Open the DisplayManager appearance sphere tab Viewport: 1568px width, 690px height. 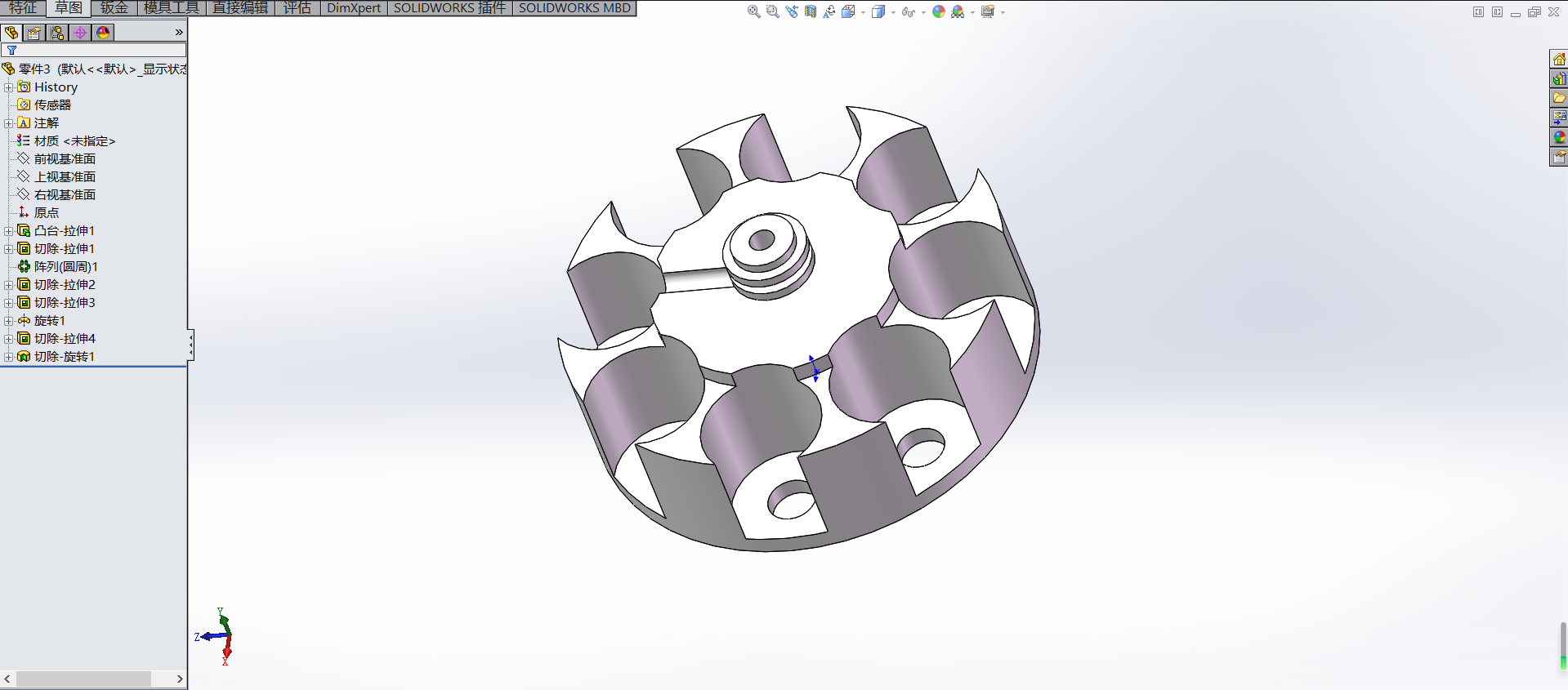[x=103, y=33]
